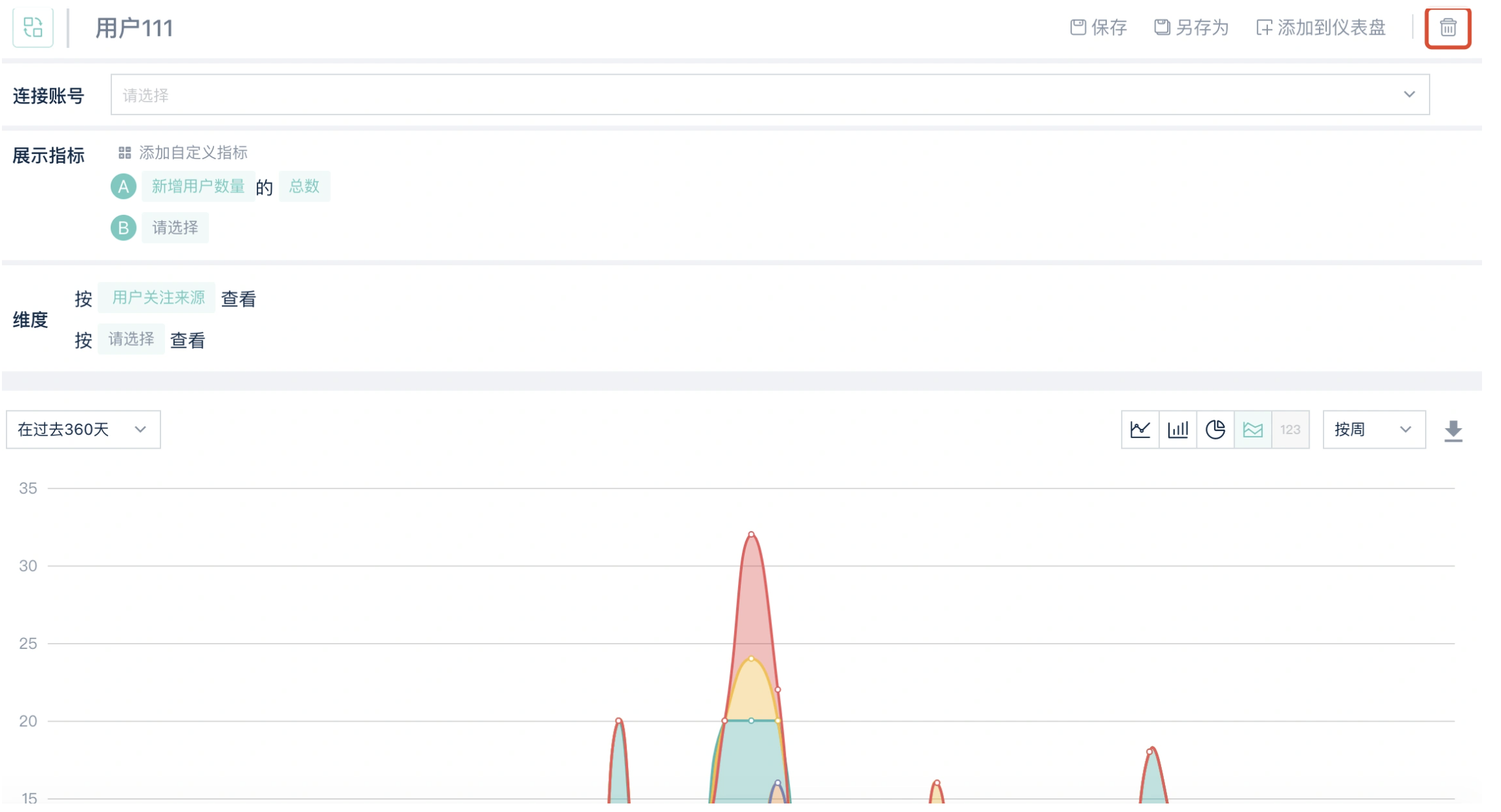Click the 用户111 chart title
This screenshot has width=1501, height=812.
135,28
